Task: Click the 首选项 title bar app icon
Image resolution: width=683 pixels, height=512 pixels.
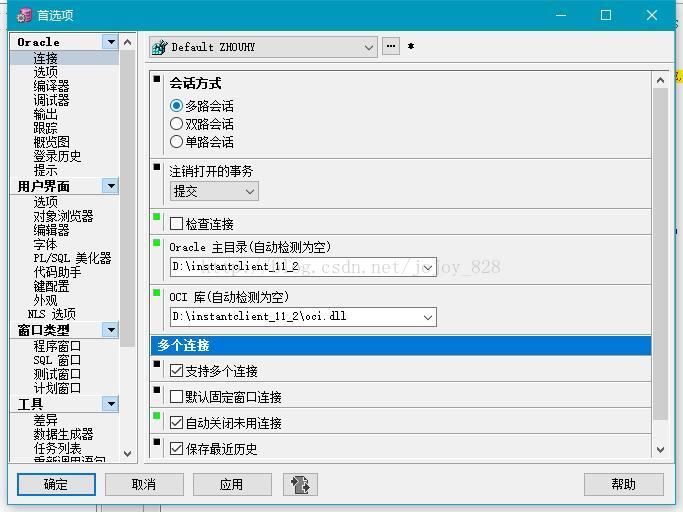Action: pyautogui.click(x=24, y=15)
